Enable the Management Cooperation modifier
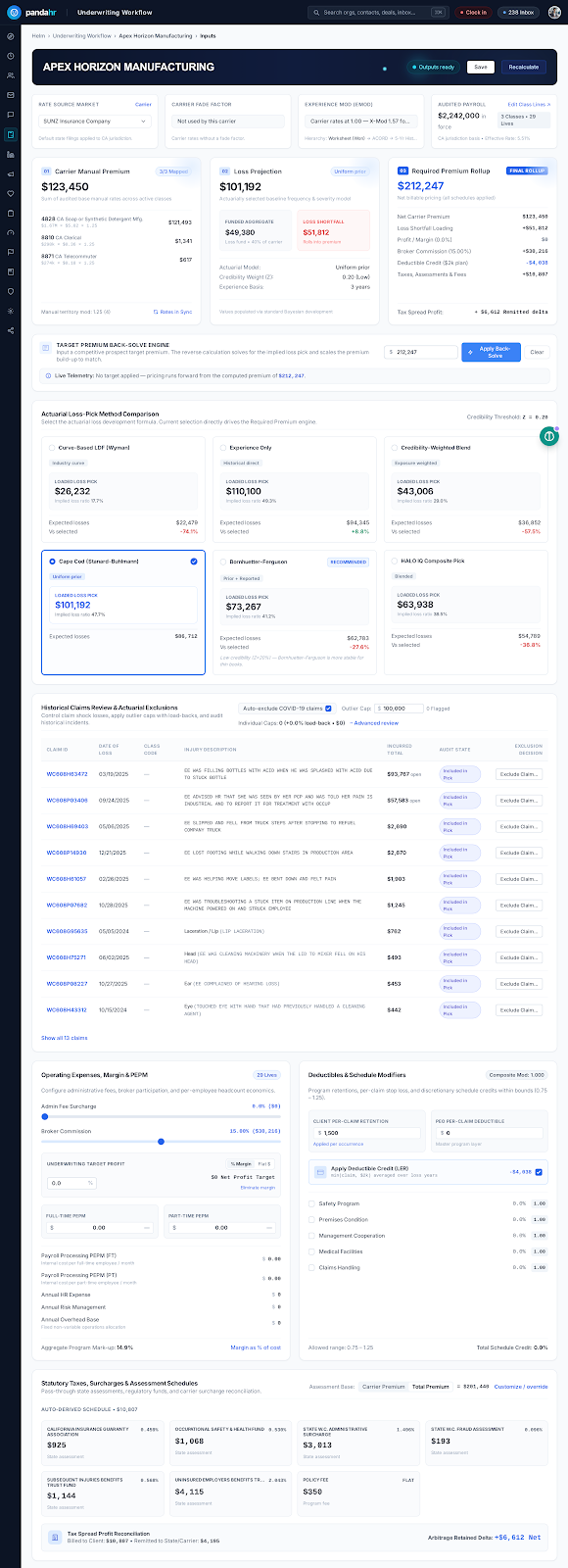This screenshot has width=568, height=1568. [x=312, y=1236]
